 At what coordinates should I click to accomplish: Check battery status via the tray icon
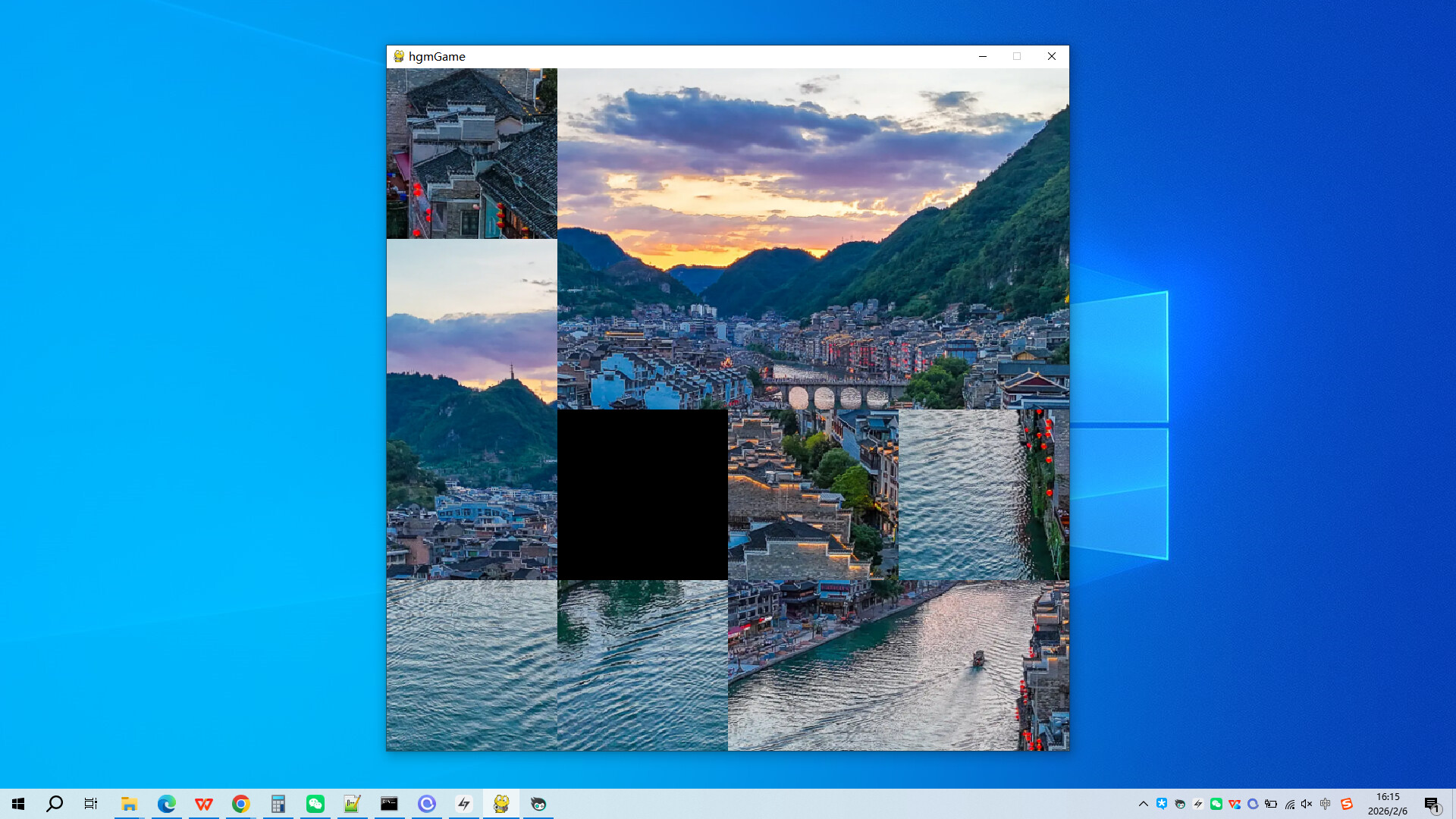click(x=1271, y=804)
